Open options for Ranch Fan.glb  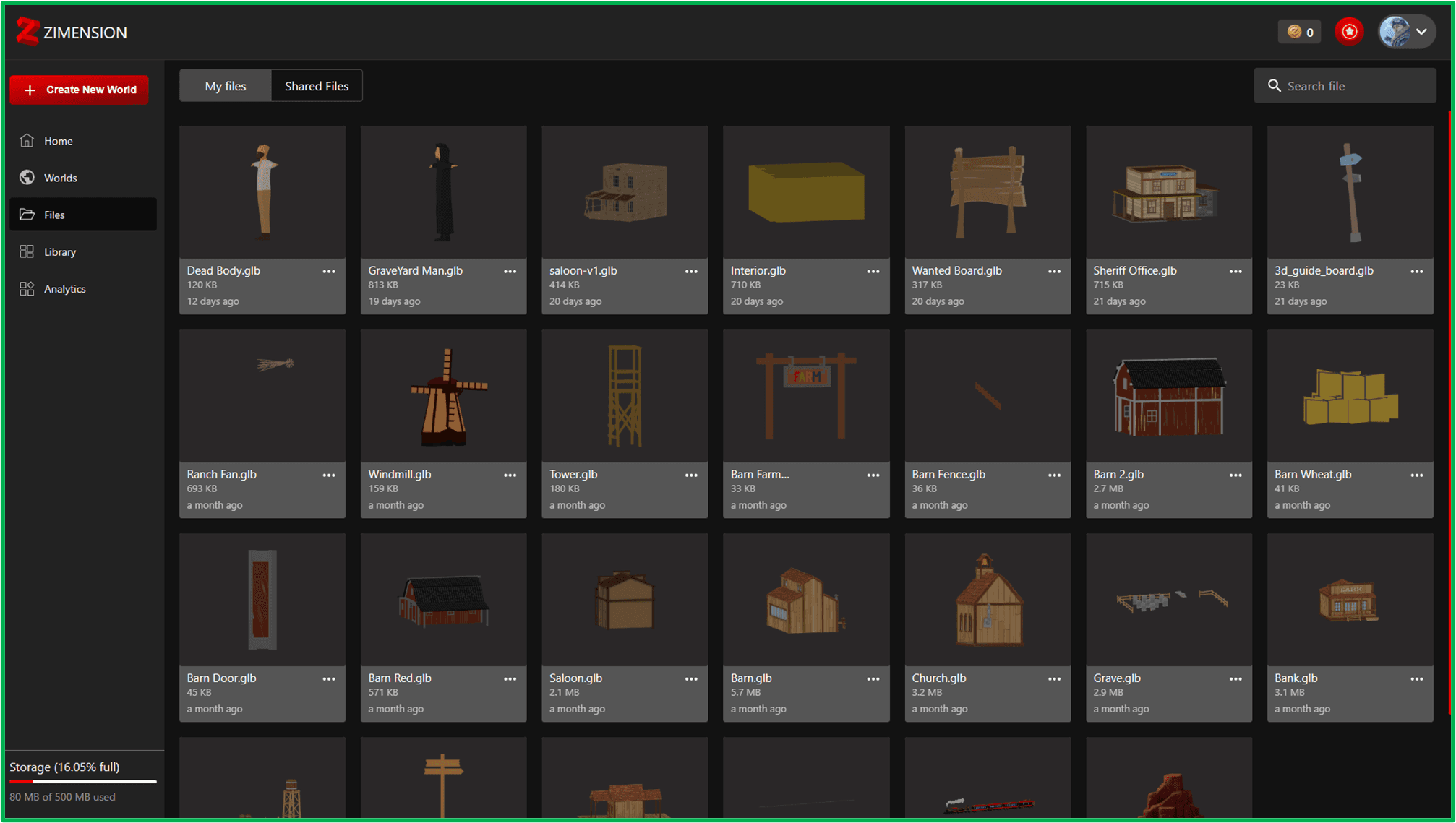[329, 475]
